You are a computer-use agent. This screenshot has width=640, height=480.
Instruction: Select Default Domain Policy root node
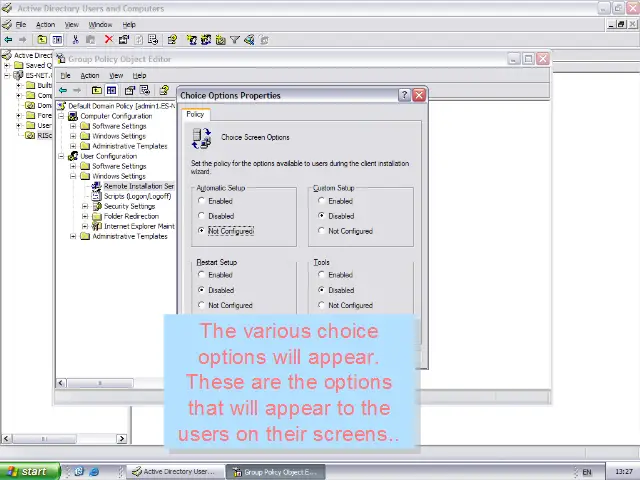[x=121, y=106]
